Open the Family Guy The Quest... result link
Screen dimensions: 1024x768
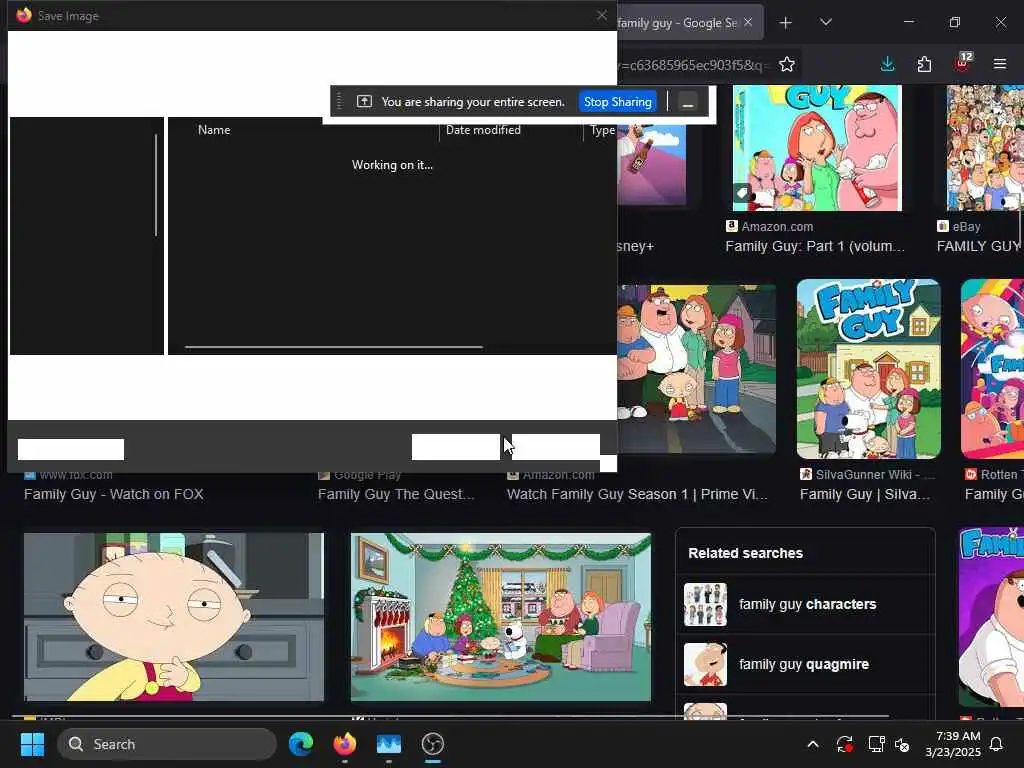coord(396,494)
